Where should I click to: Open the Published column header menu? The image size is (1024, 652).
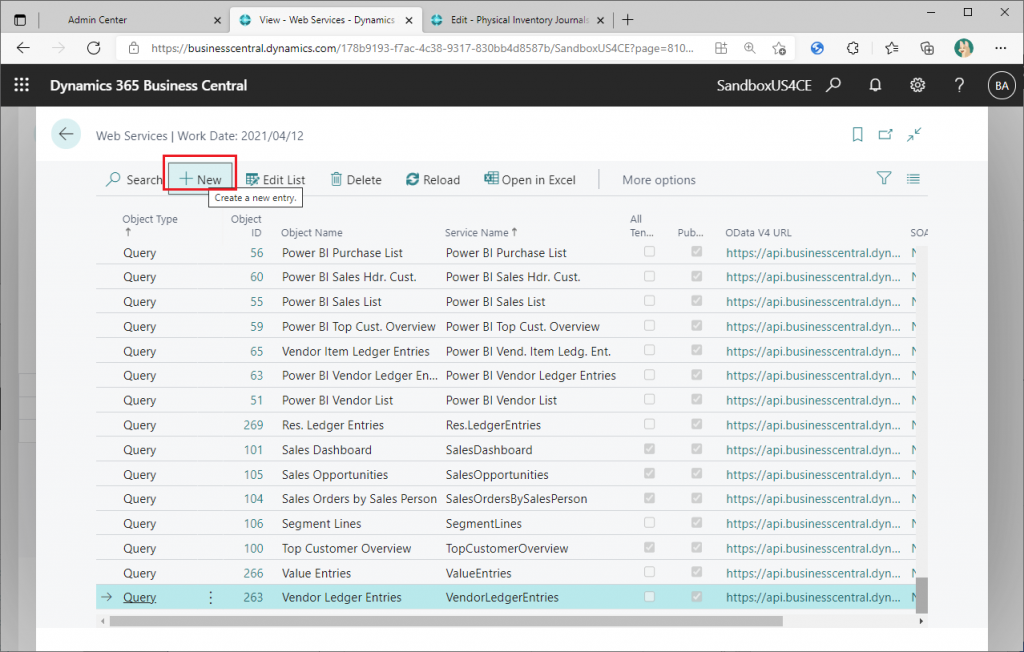pos(690,233)
